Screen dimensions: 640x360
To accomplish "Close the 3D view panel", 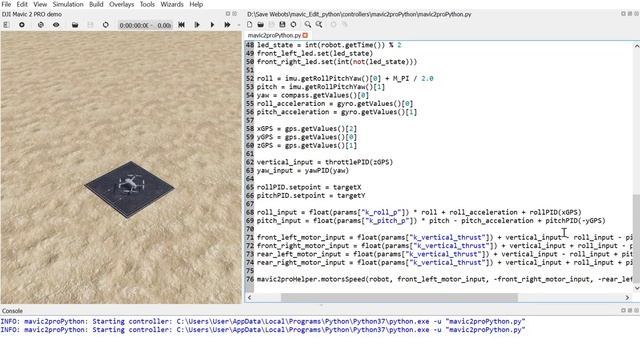I will [235, 14].
